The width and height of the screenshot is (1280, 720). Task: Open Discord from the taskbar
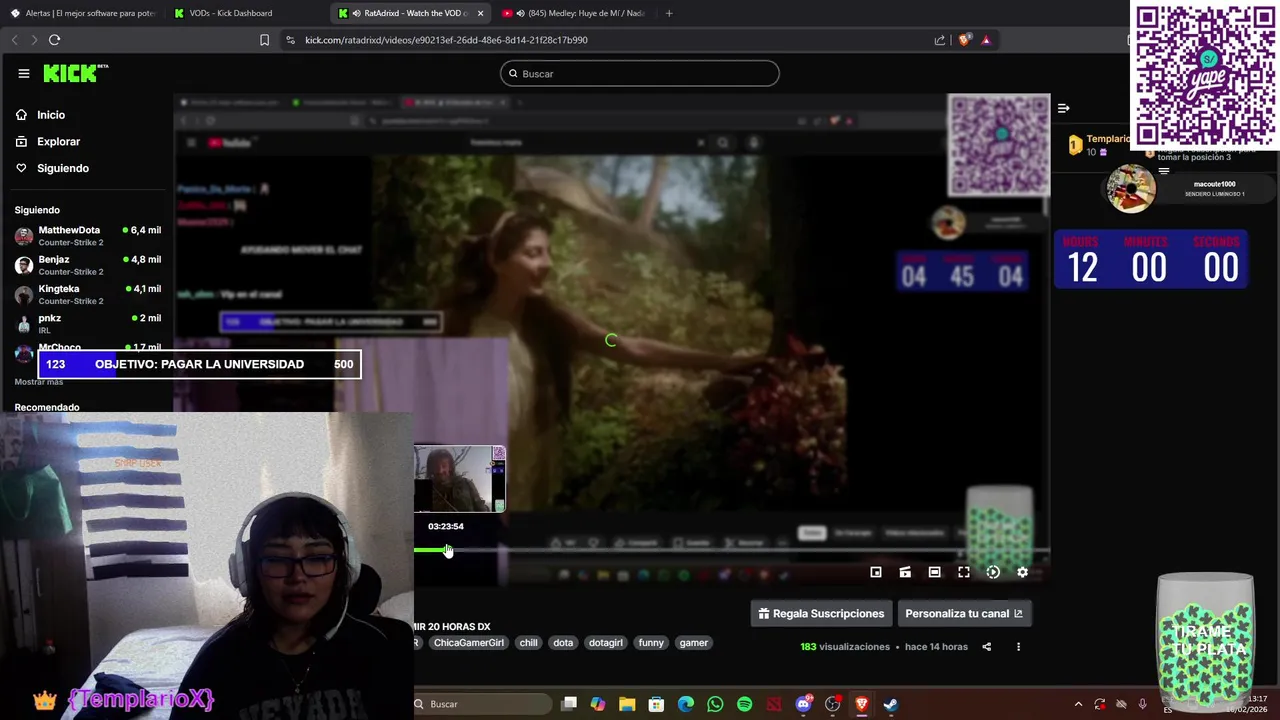803,704
